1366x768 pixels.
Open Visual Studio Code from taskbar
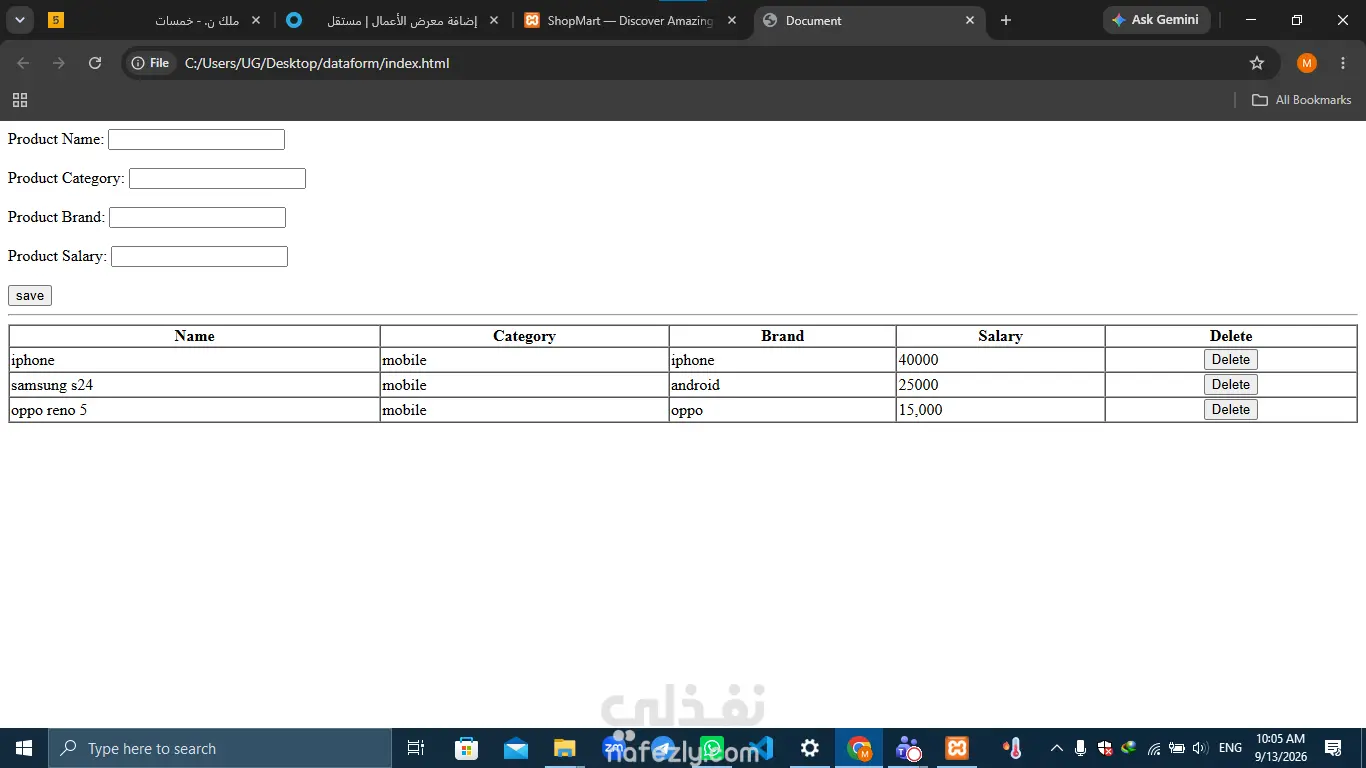pos(761,748)
